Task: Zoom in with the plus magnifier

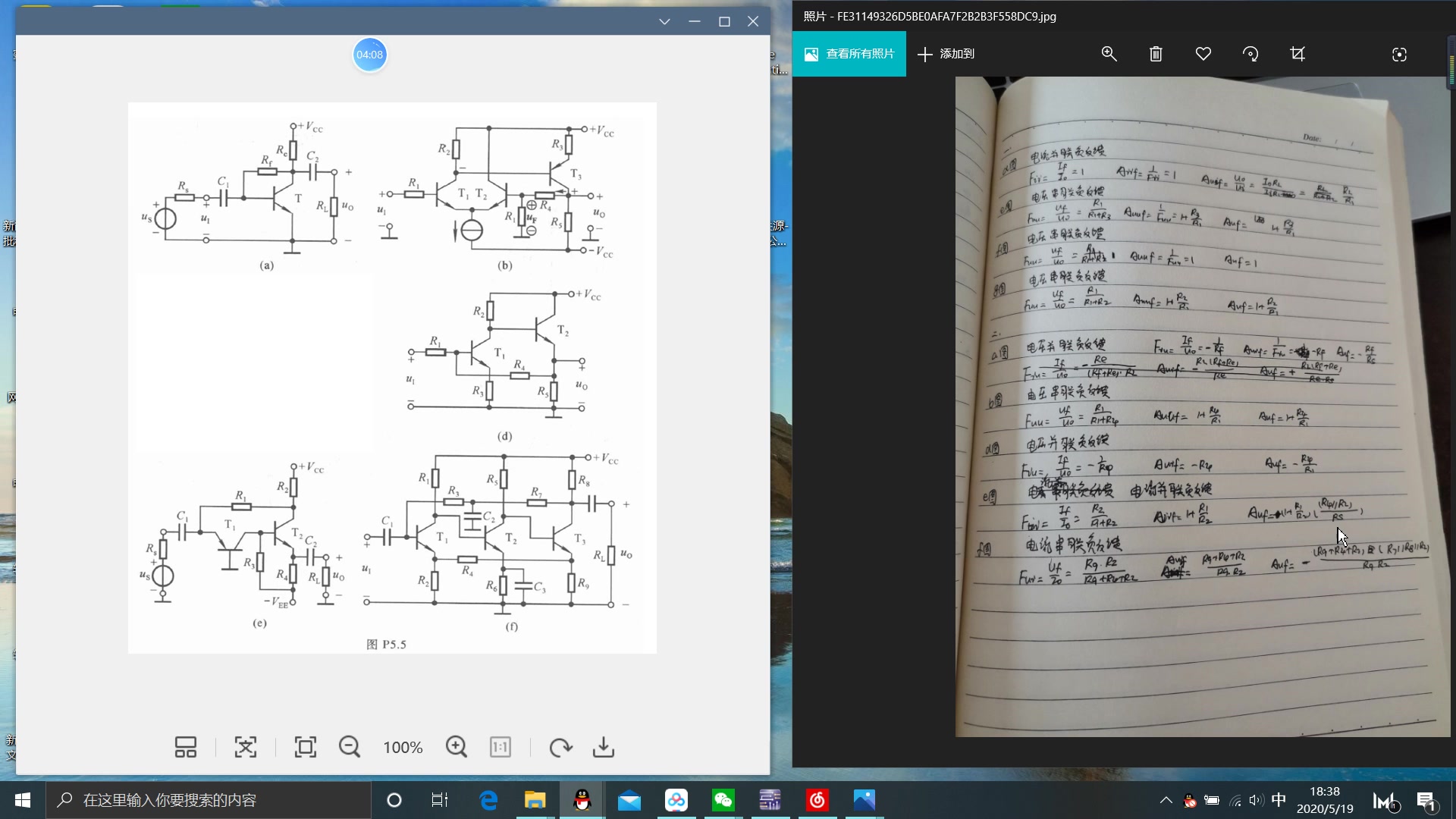Action: click(x=457, y=747)
